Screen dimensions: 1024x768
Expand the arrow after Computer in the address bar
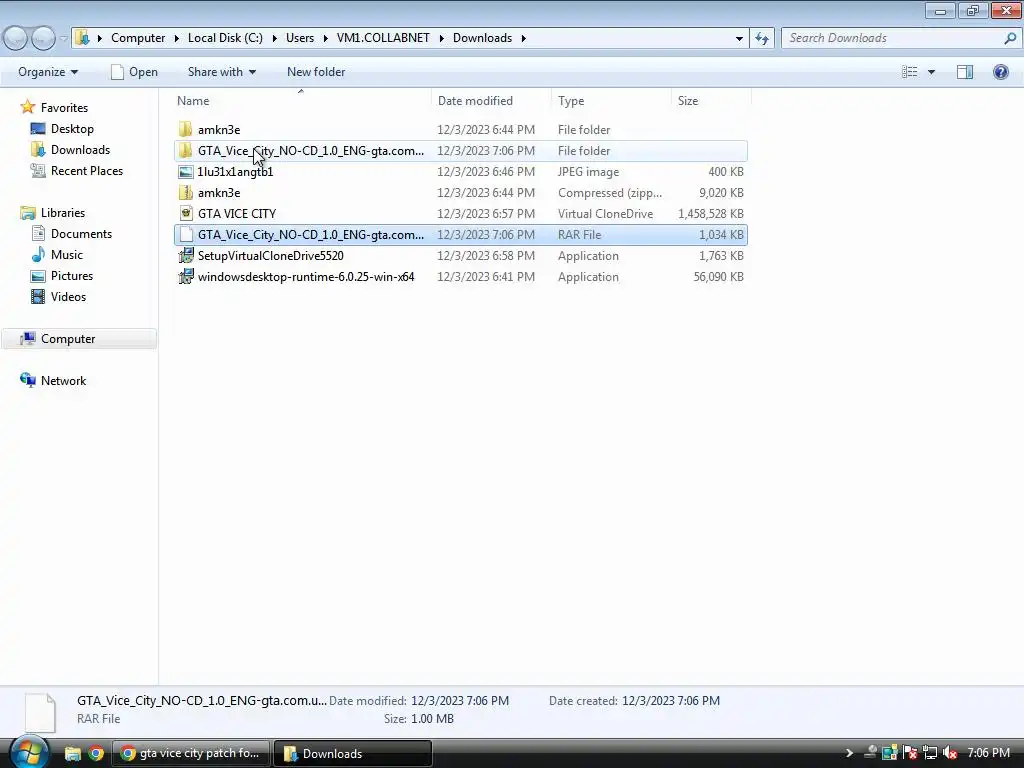pyautogui.click(x=176, y=38)
